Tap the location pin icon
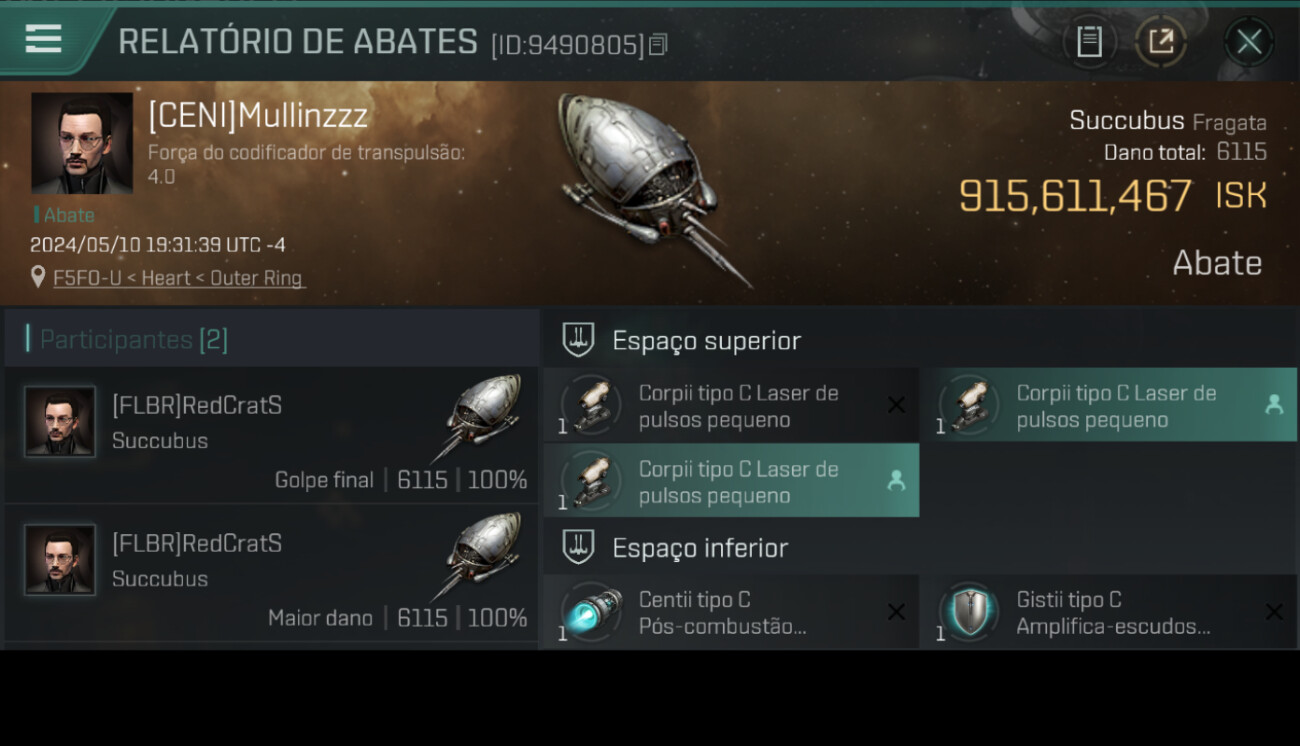Screen dimensions: 1300x746 pos(38,277)
